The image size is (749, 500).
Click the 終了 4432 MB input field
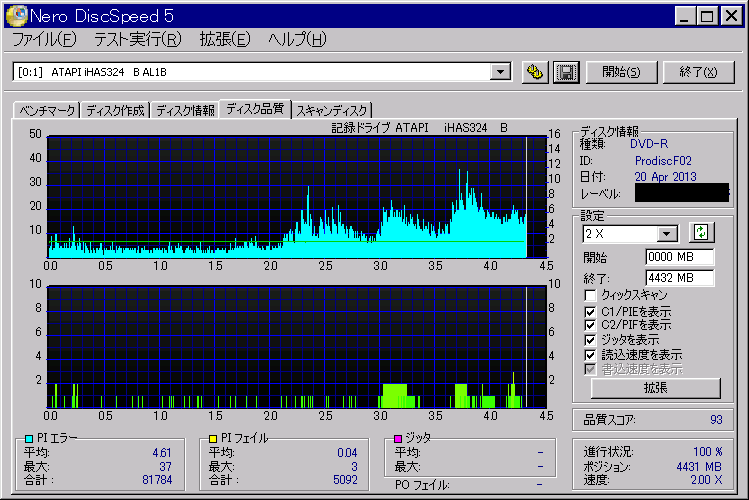(x=680, y=278)
